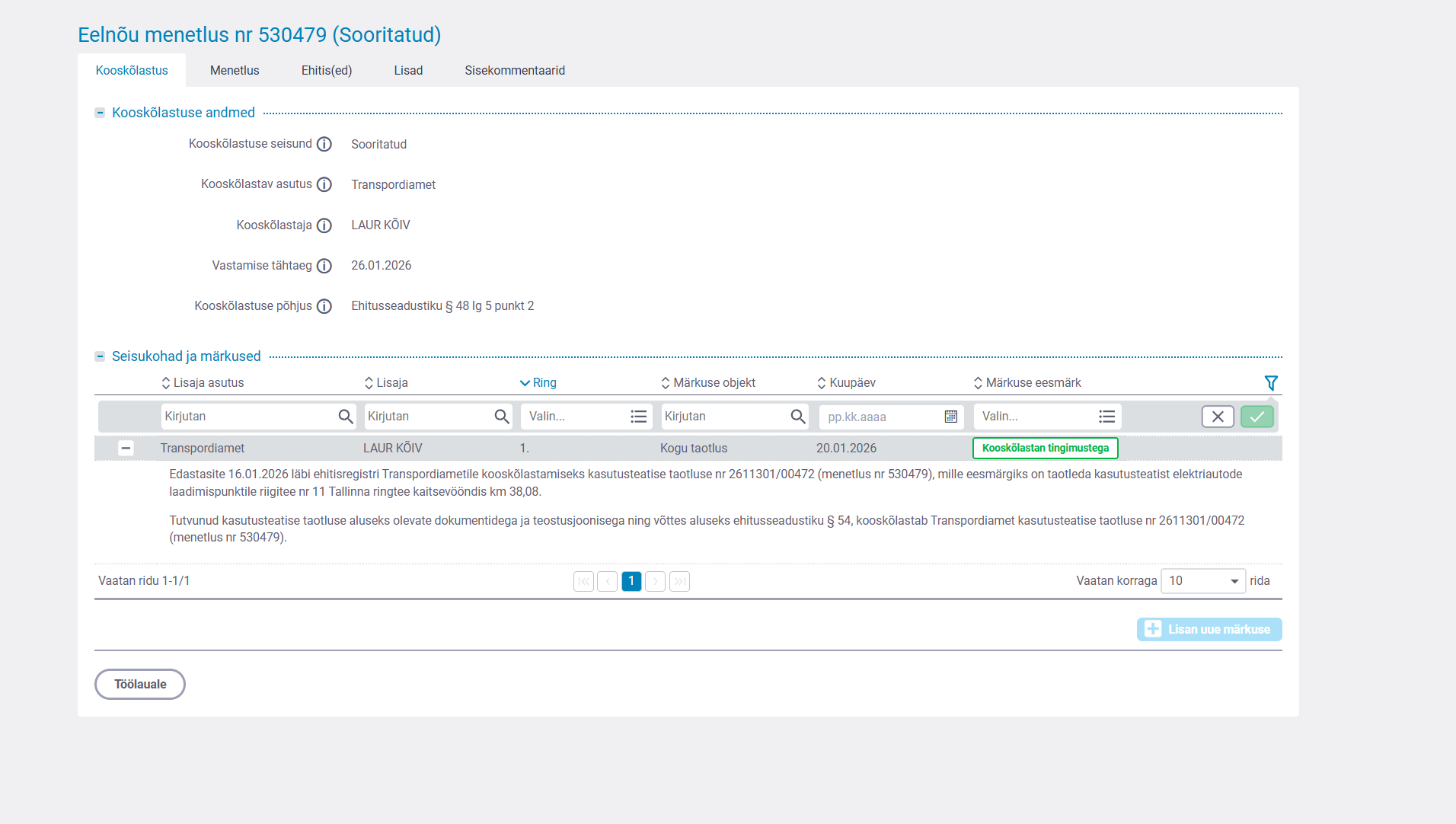Click info icon next to Vastamise tähtaeg
This screenshot has height=824, width=1456.
coord(324,266)
